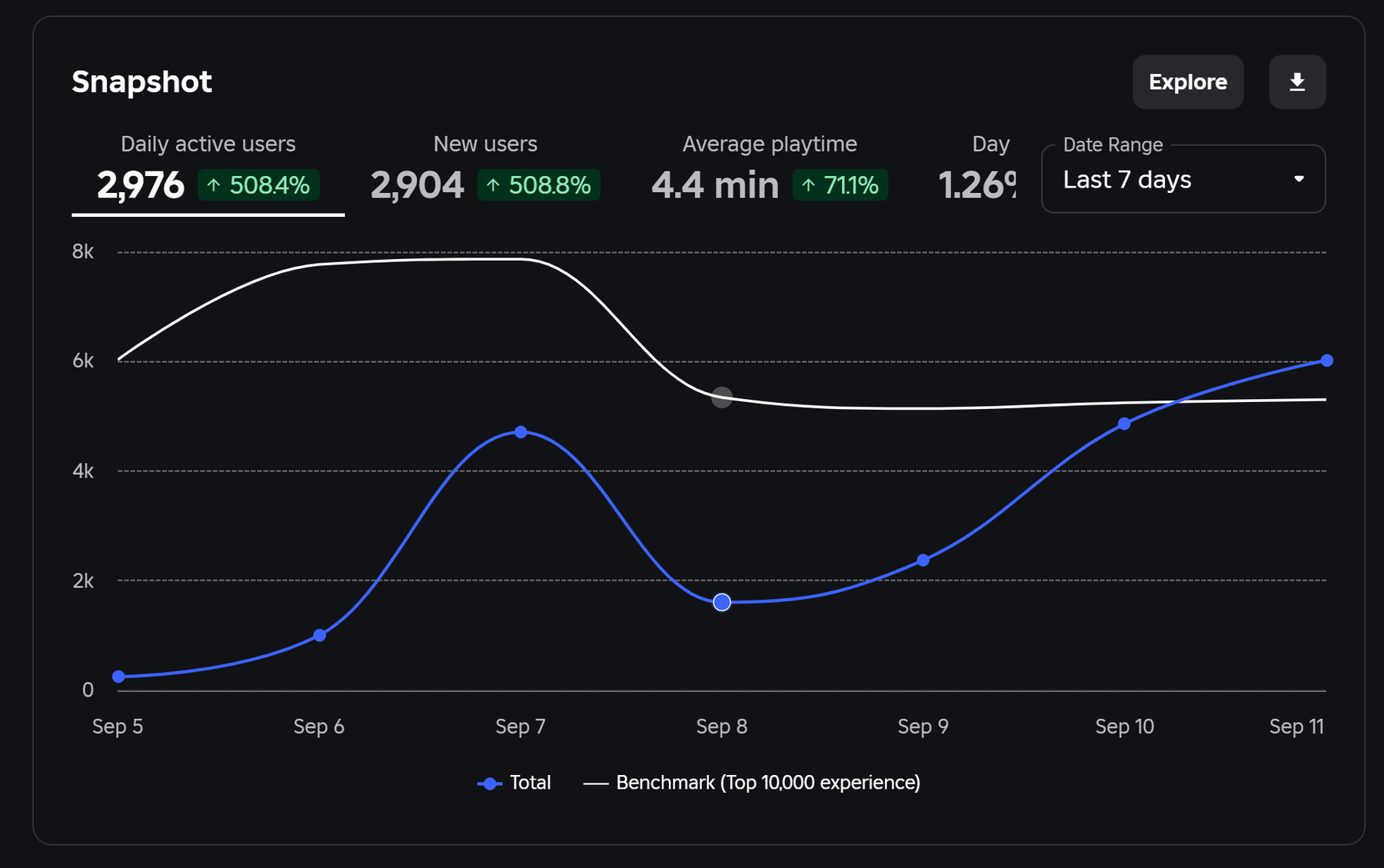
Task: Click the Sep 7 peak data point
Action: (x=521, y=432)
